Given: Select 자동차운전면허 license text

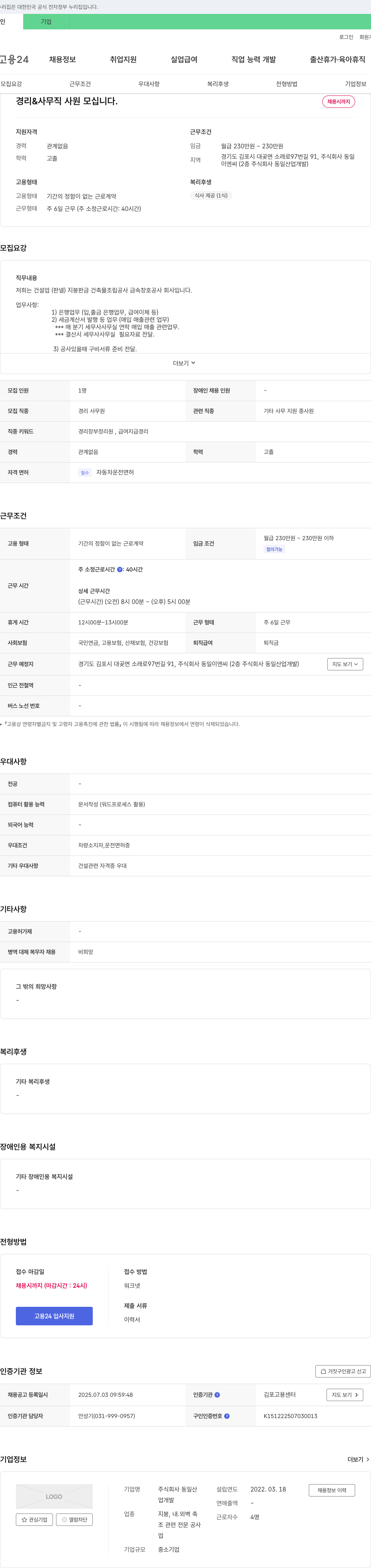Looking at the screenshot, I should (x=114, y=472).
